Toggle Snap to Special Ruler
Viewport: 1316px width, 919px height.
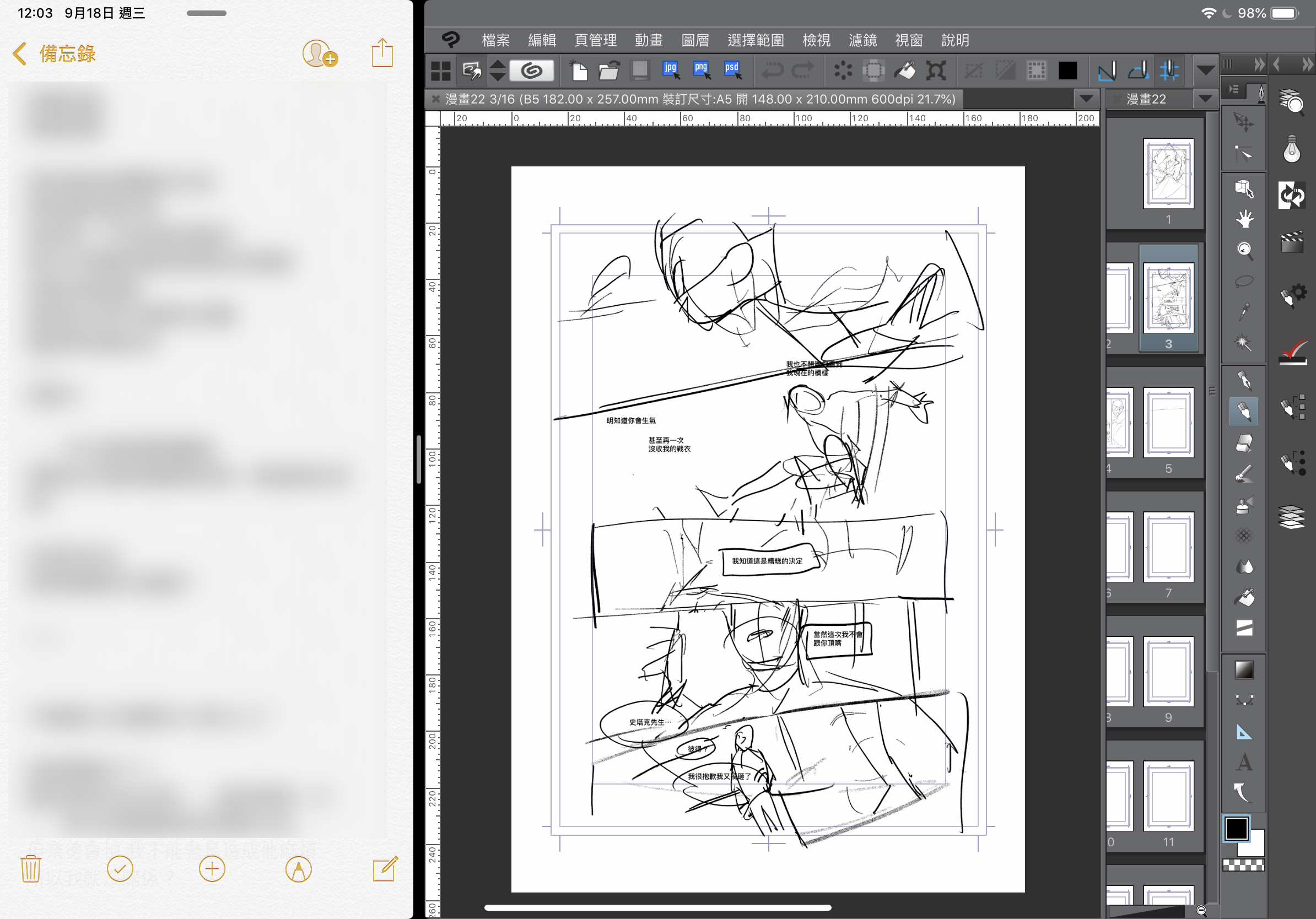click(1139, 71)
